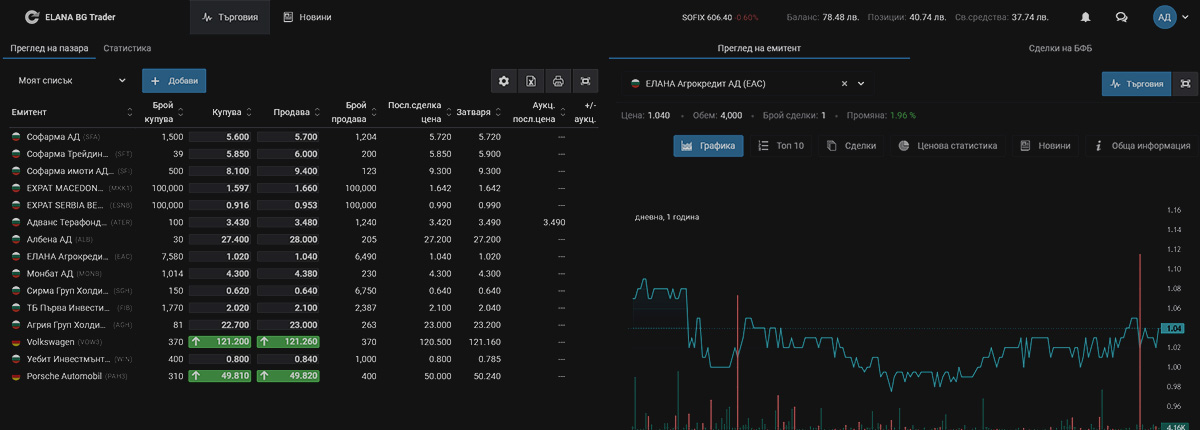Image resolution: width=1200 pixels, height=430 pixels.
Task: Click Албена АД sell price 28.000
Action: 288,239
